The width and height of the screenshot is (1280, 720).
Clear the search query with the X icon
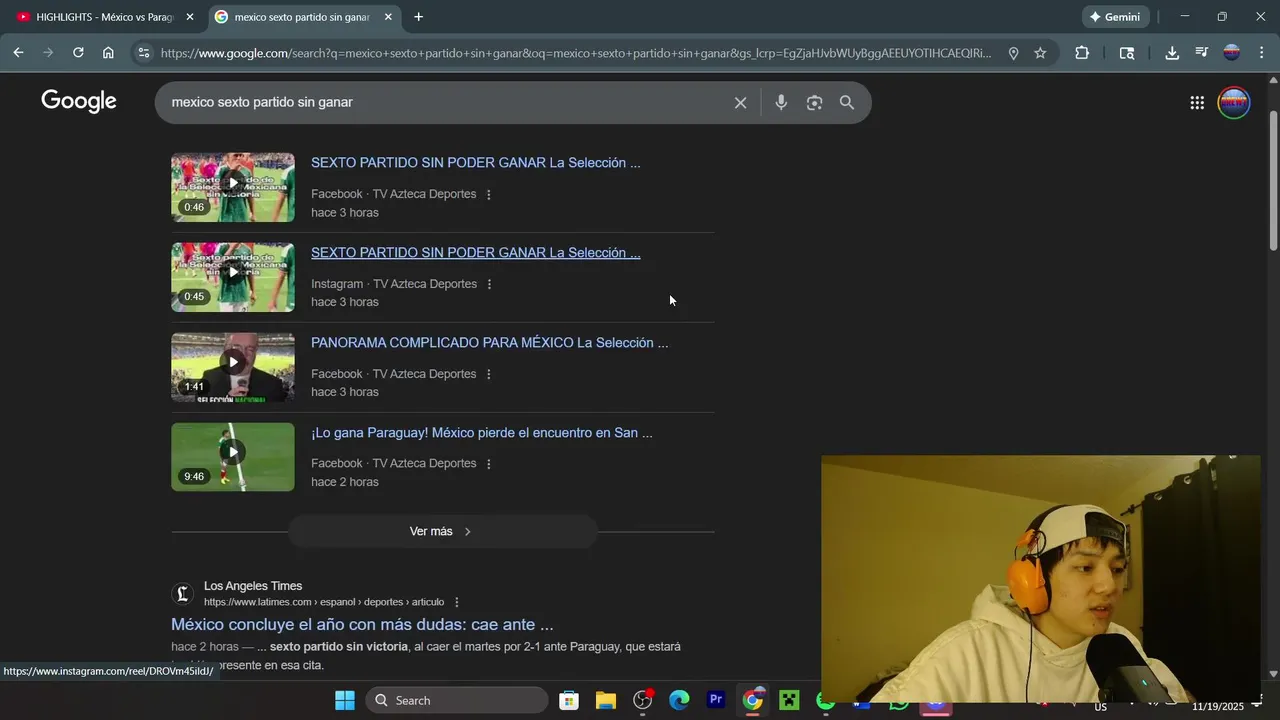740,102
